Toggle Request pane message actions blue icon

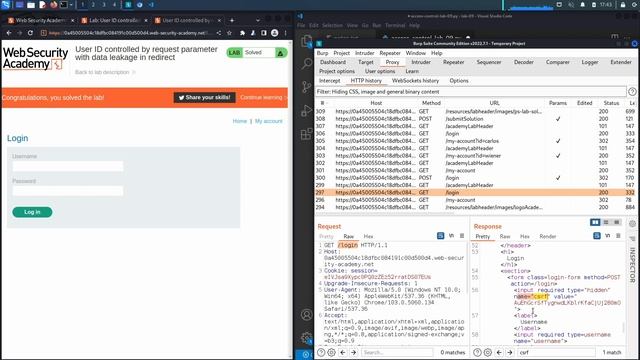(x=440, y=236)
